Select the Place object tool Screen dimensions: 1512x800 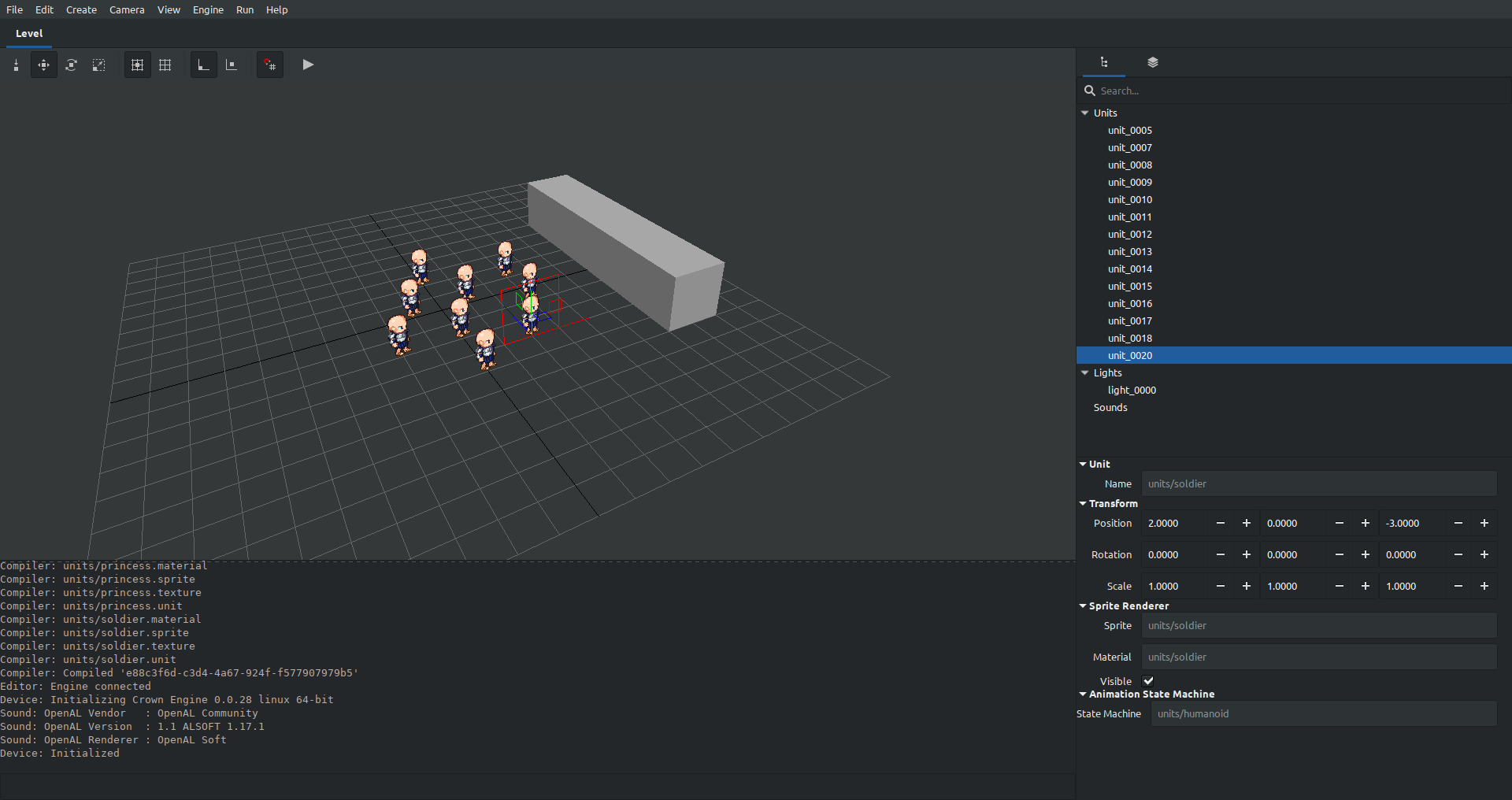point(16,65)
